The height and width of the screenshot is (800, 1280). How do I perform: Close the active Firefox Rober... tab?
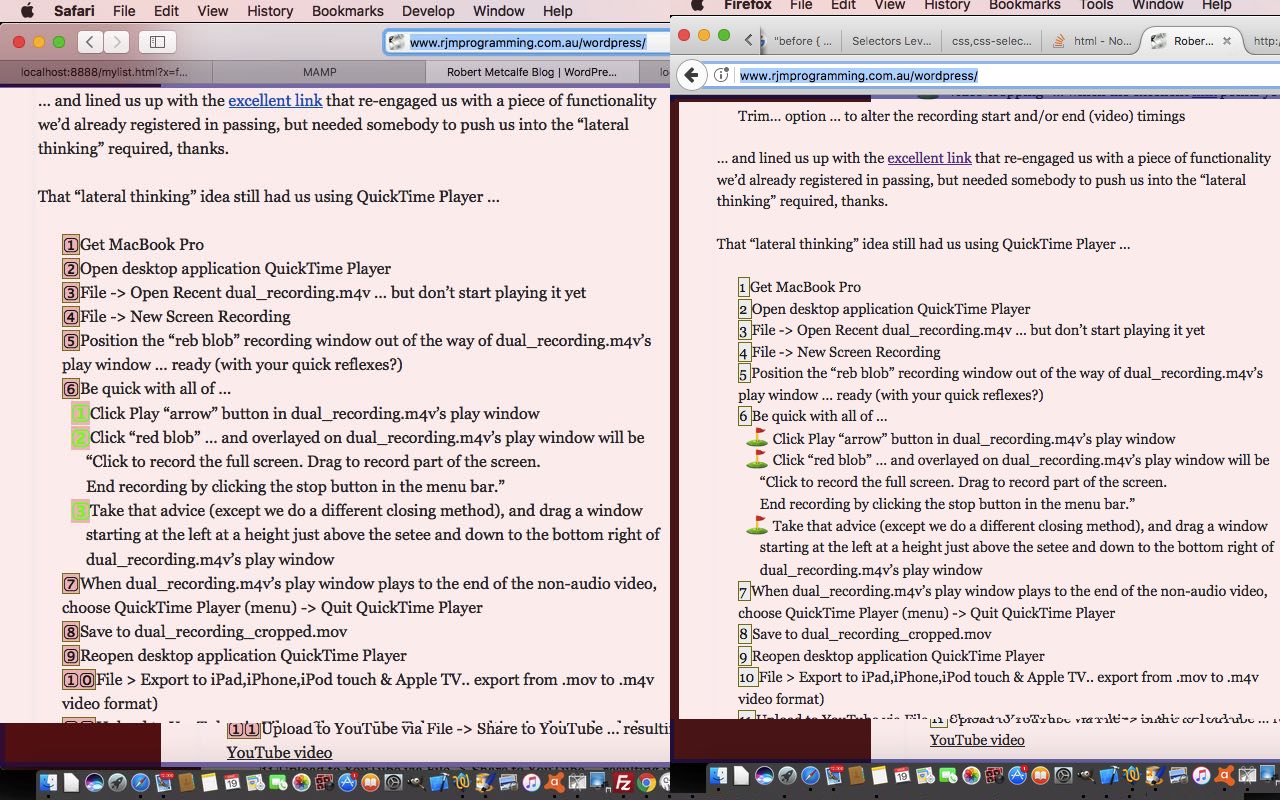pyautogui.click(x=1227, y=41)
